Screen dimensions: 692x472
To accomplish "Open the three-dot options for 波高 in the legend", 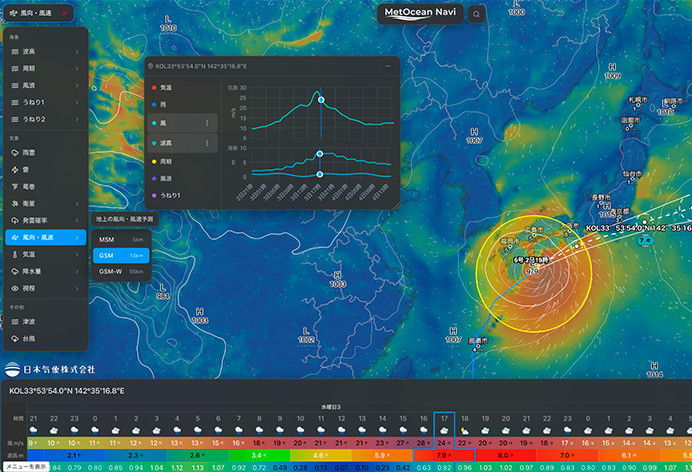I will pyautogui.click(x=207, y=143).
